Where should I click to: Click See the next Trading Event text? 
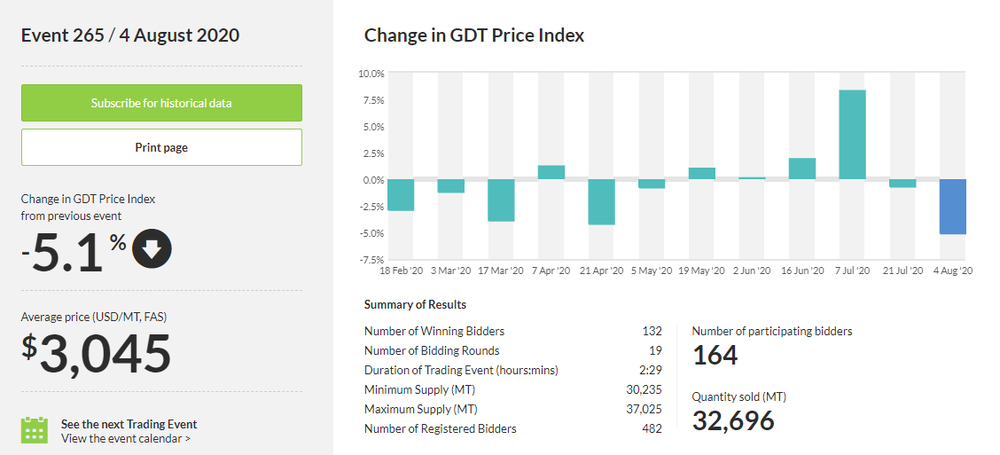coord(129,423)
